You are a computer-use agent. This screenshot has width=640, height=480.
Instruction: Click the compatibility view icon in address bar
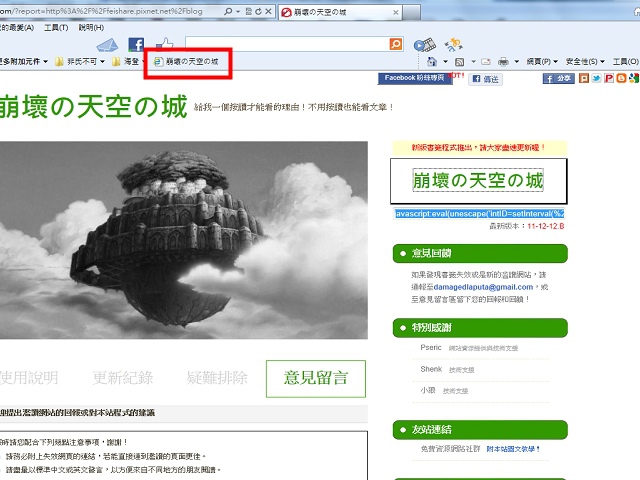249,12
